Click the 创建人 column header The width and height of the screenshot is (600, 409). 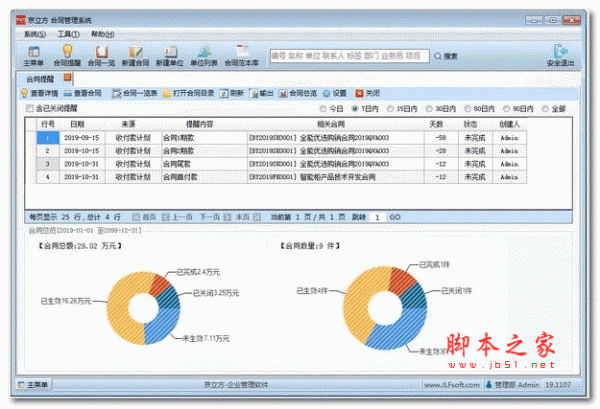509,124
